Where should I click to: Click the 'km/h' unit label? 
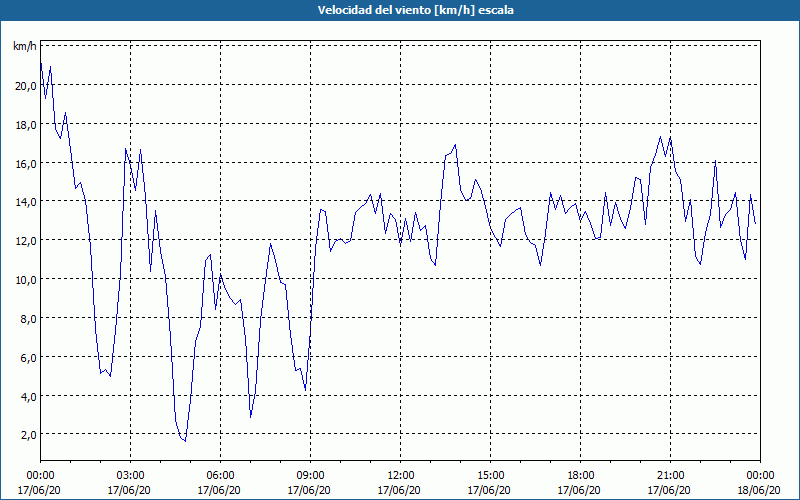point(25,46)
